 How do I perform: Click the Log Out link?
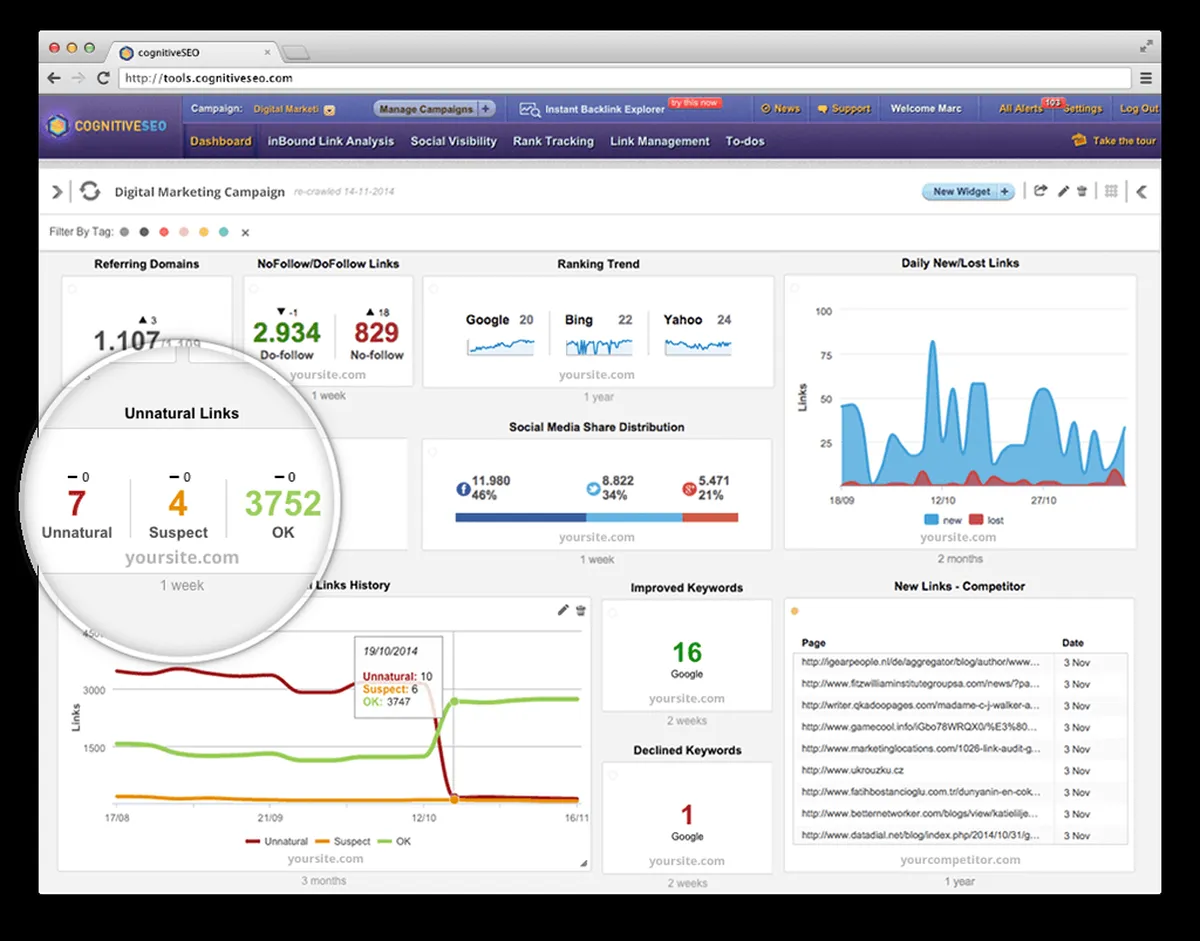pyautogui.click(x=1140, y=107)
